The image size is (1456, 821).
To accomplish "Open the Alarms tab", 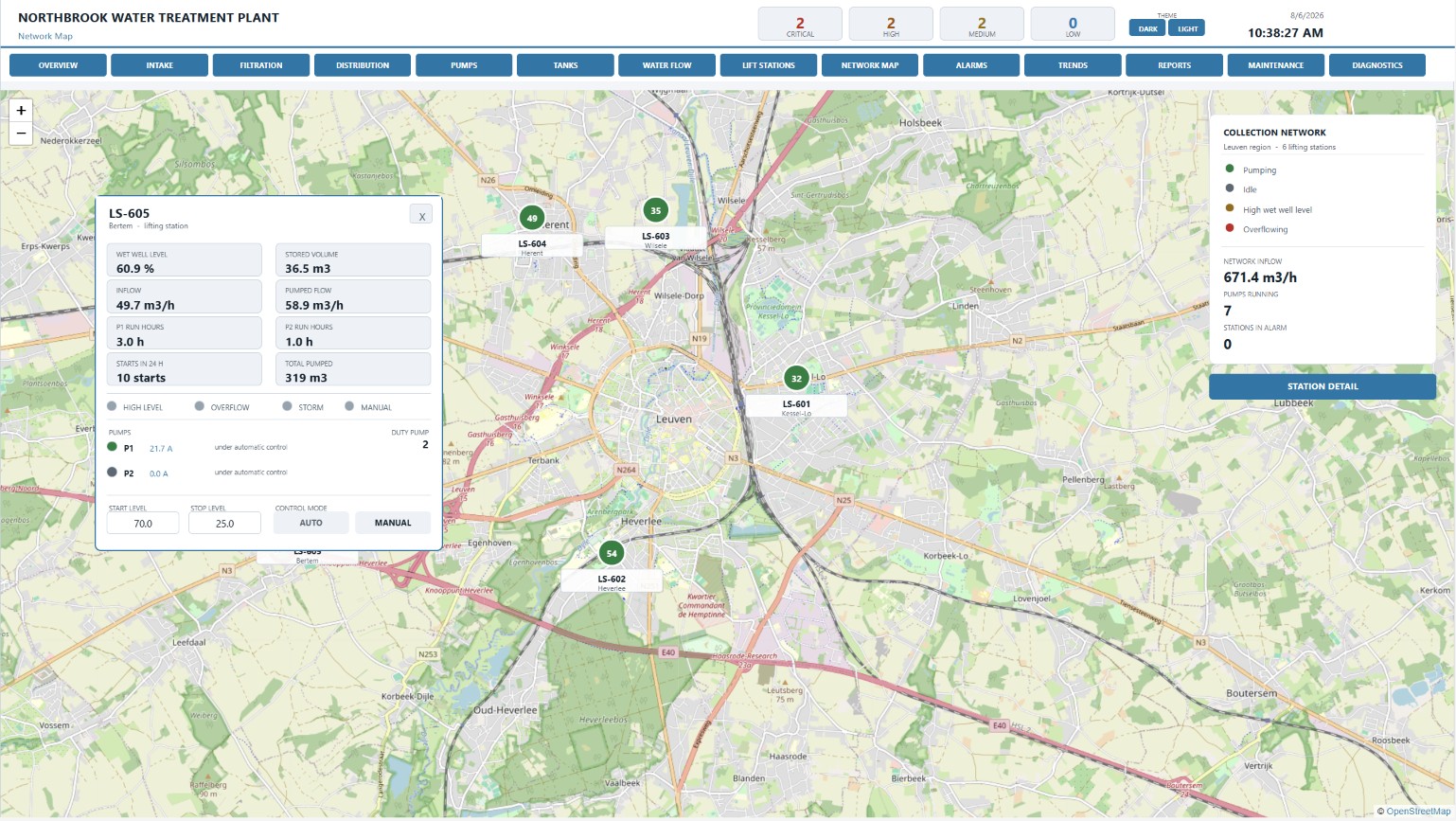I will [x=971, y=65].
